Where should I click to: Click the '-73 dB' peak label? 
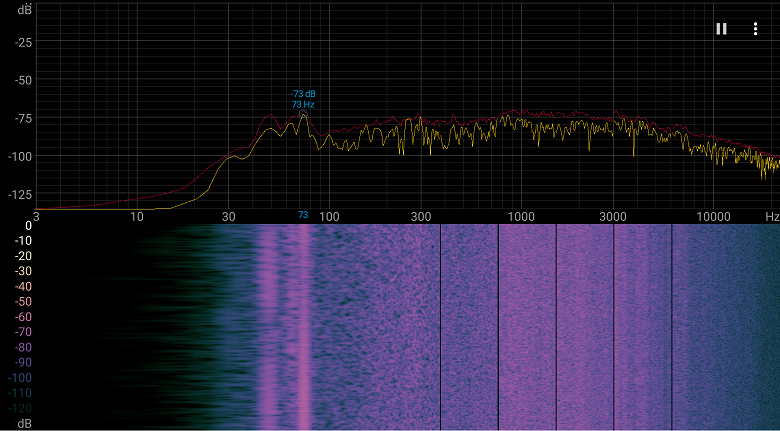303,94
